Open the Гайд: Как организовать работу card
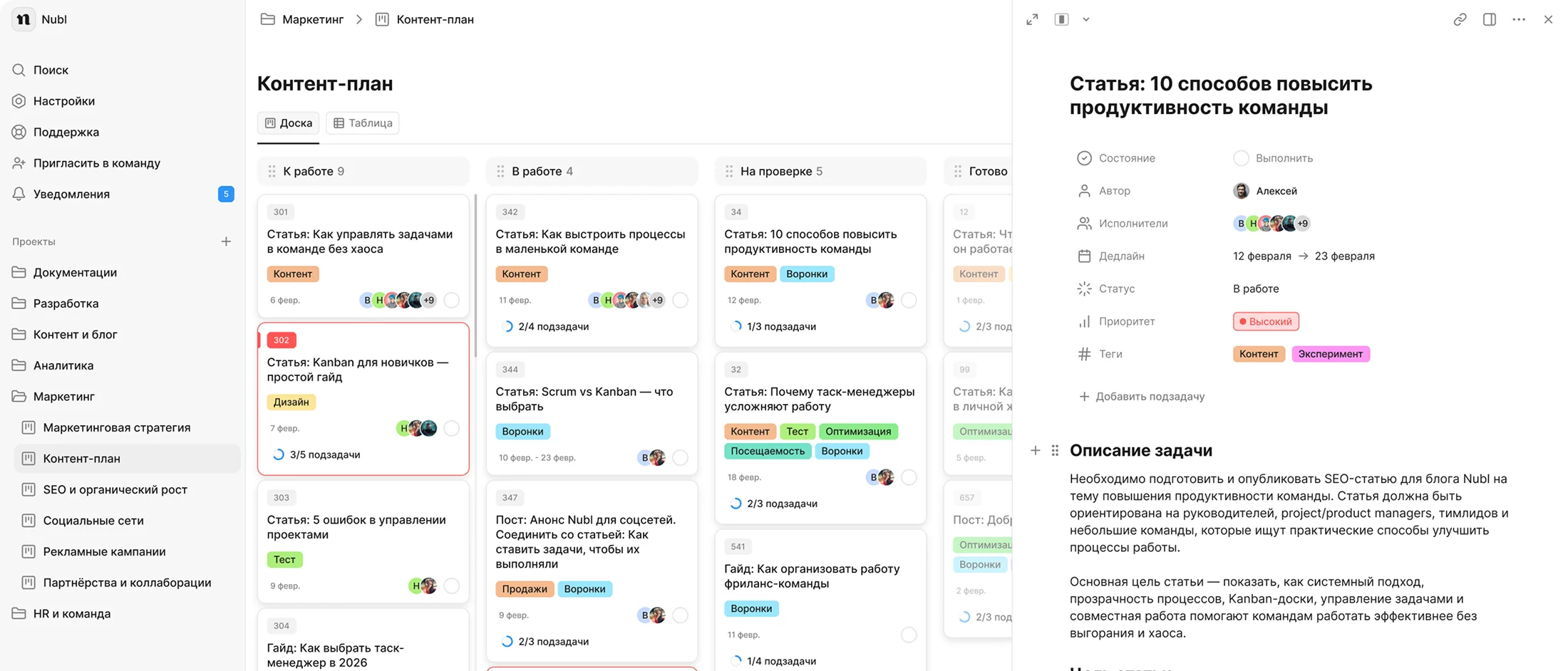Viewport: 1568px width, 671px height. pyautogui.click(x=820, y=601)
